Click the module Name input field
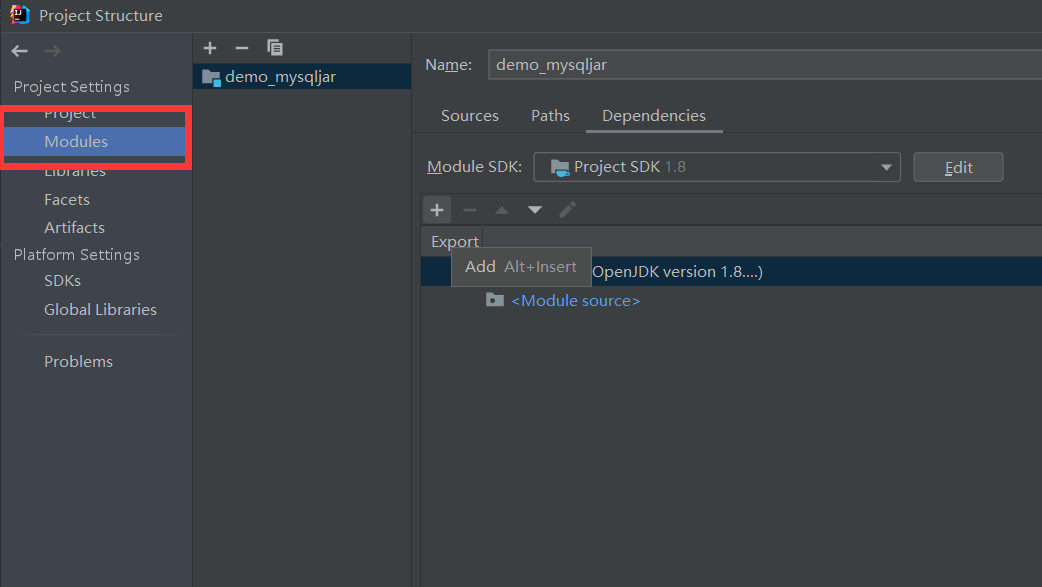Screen dimensions: 1042x587 [764, 64]
